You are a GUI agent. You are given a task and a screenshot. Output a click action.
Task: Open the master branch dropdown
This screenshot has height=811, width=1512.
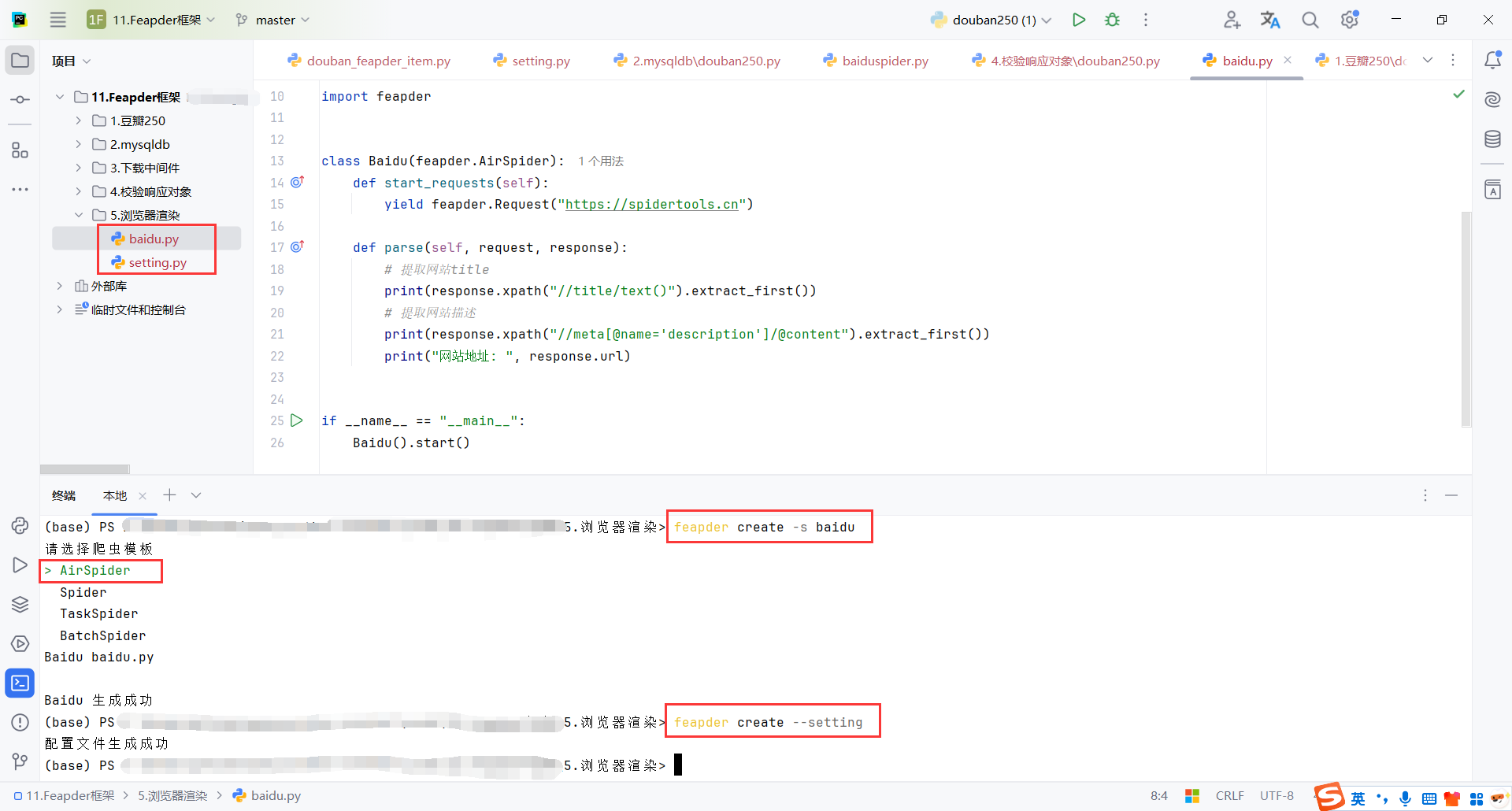tap(272, 20)
